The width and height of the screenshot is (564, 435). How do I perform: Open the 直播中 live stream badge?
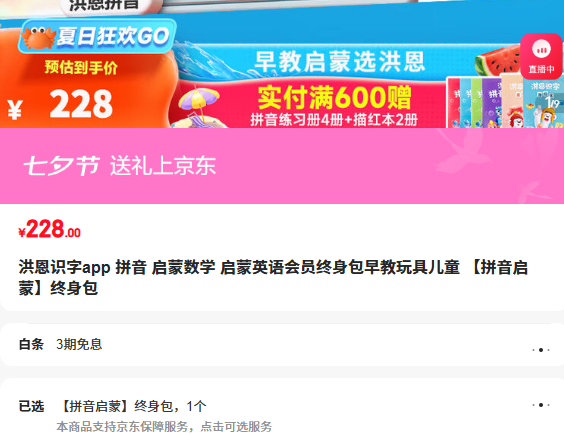pos(541,56)
